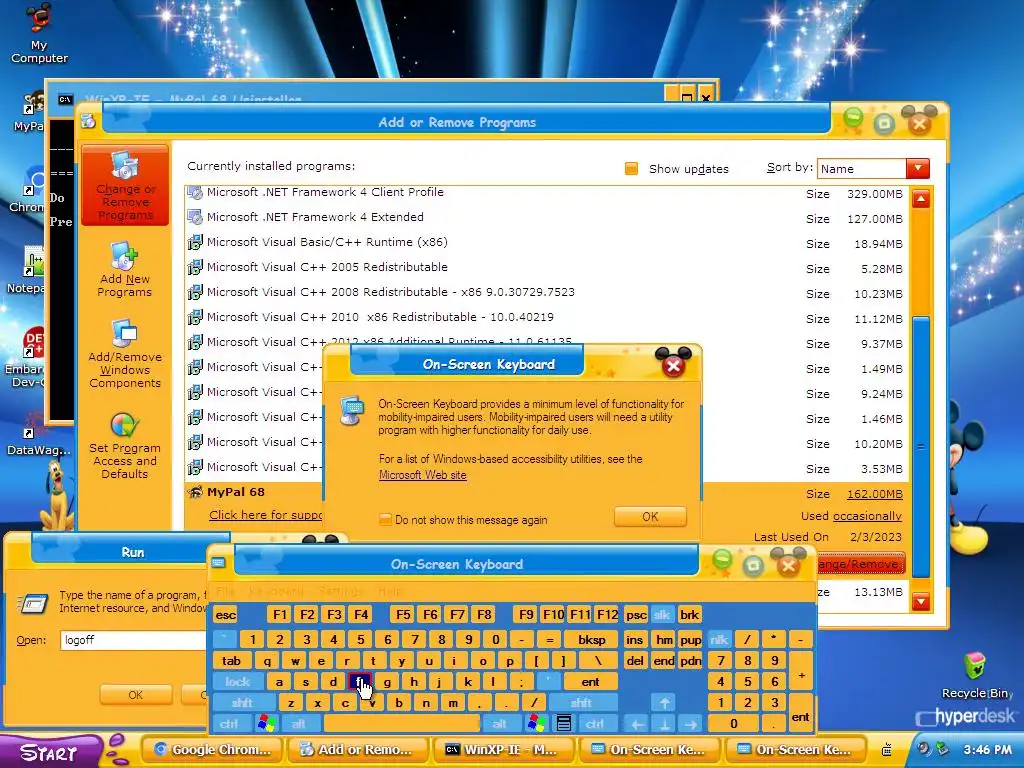
Task: Click OK button in the Run dialog
Action: pos(136,695)
